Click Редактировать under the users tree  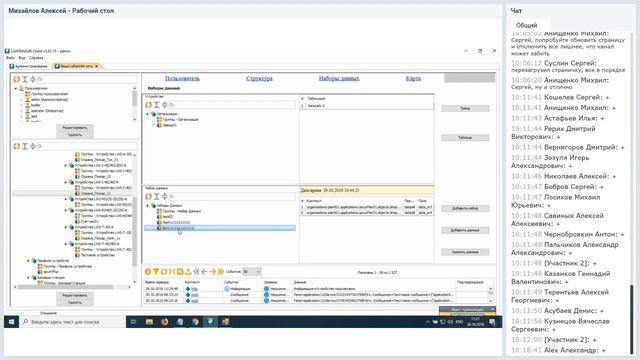pyautogui.click(x=75, y=128)
